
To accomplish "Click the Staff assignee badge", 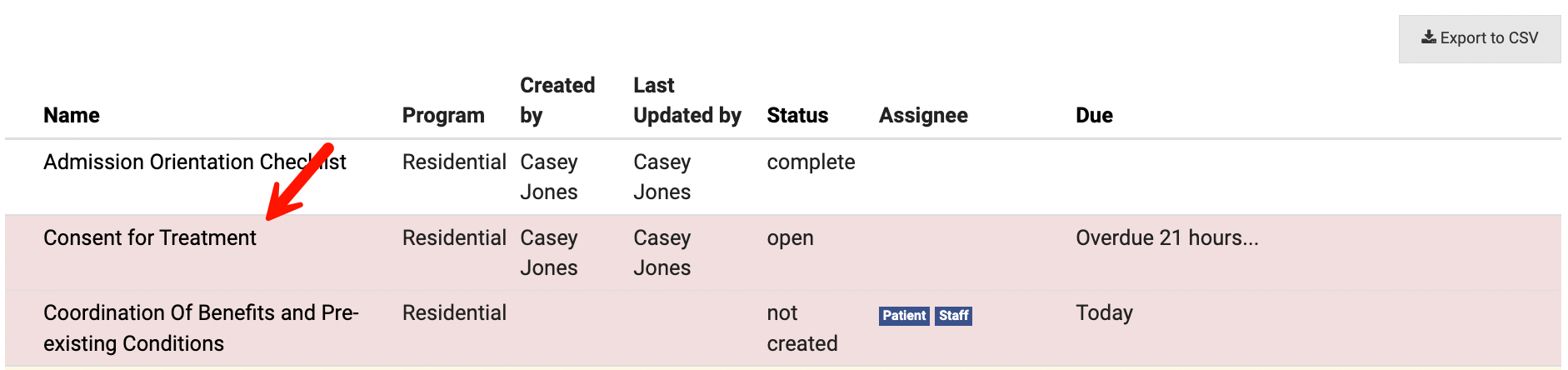I will tap(953, 315).
